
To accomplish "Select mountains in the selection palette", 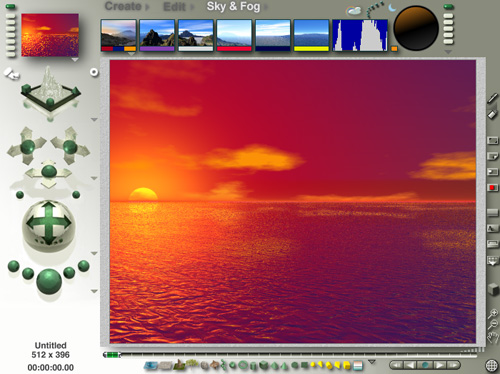I will [x=179, y=365].
